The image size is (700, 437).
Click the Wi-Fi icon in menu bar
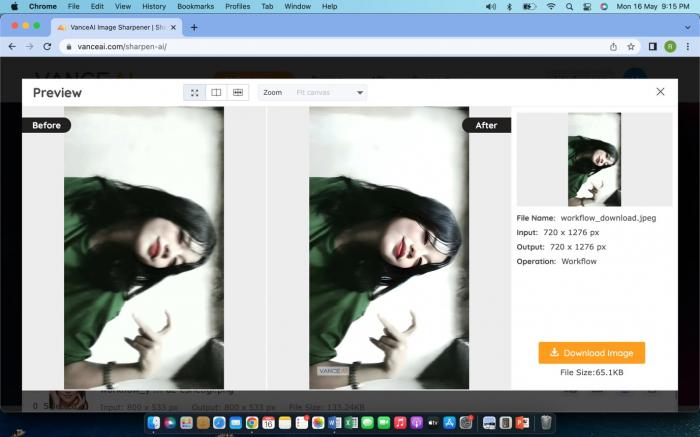(x=551, y=6)
